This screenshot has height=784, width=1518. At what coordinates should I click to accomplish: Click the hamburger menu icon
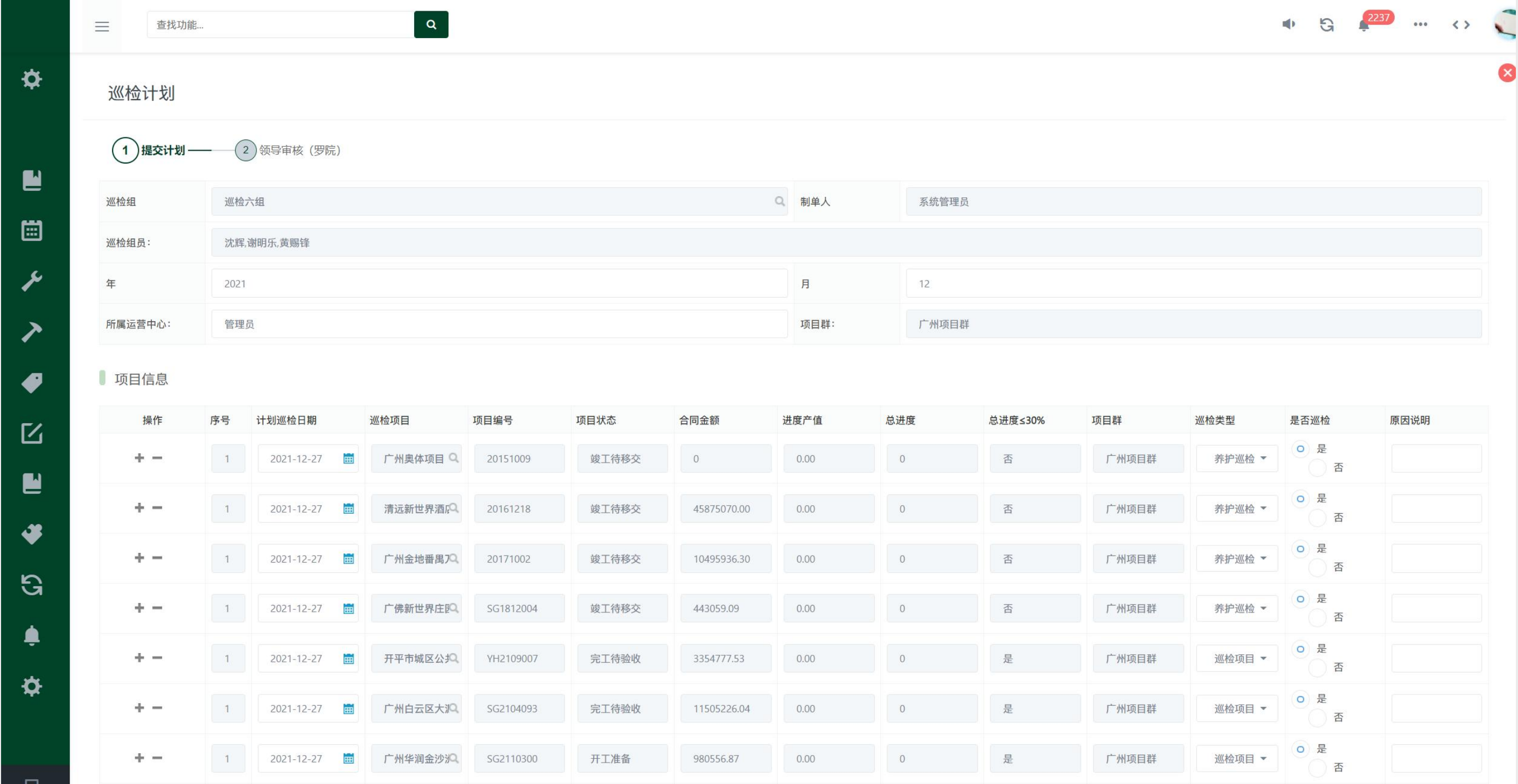pyautogui.click(x=102, y=26)
